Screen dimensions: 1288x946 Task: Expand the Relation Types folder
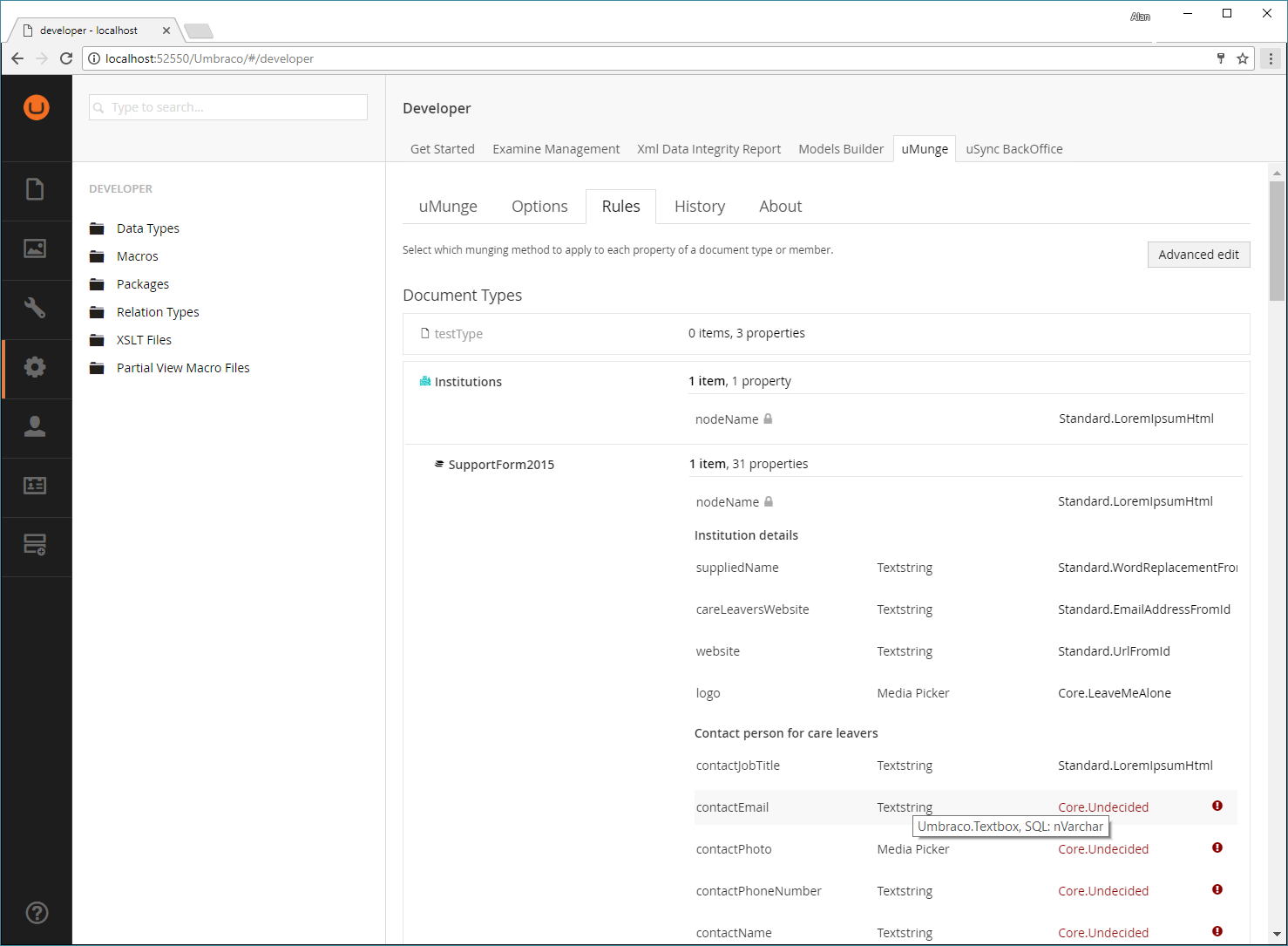tap(145, 312)
